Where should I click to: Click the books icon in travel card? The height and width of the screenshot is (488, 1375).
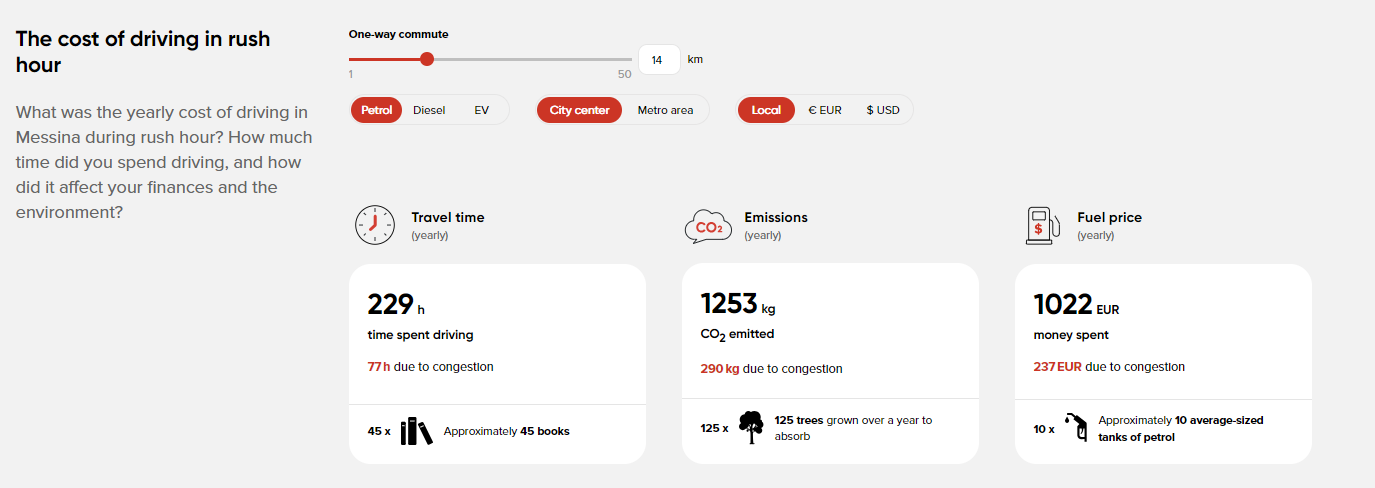416,431
